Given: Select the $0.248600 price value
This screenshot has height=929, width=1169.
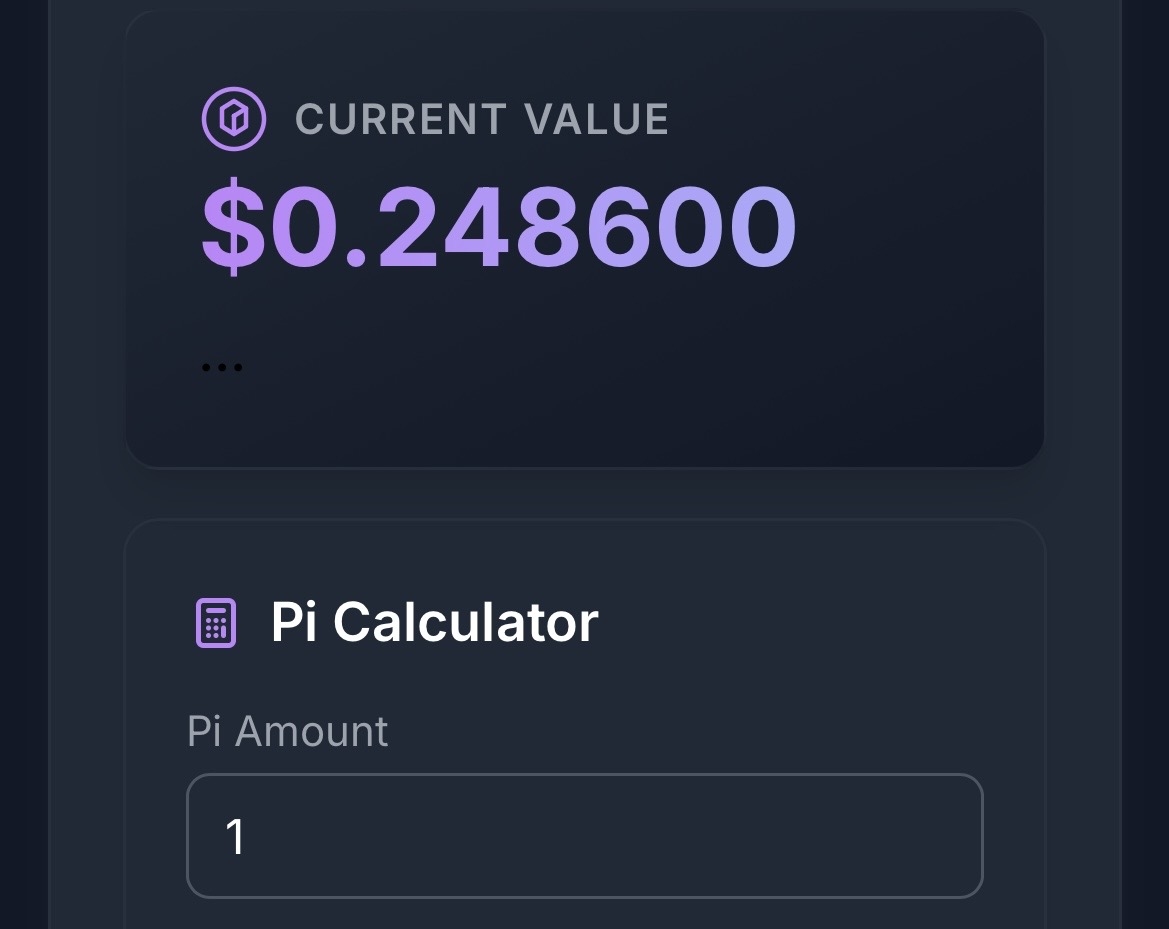Looking at the screenshot, I should pos(499,228).
